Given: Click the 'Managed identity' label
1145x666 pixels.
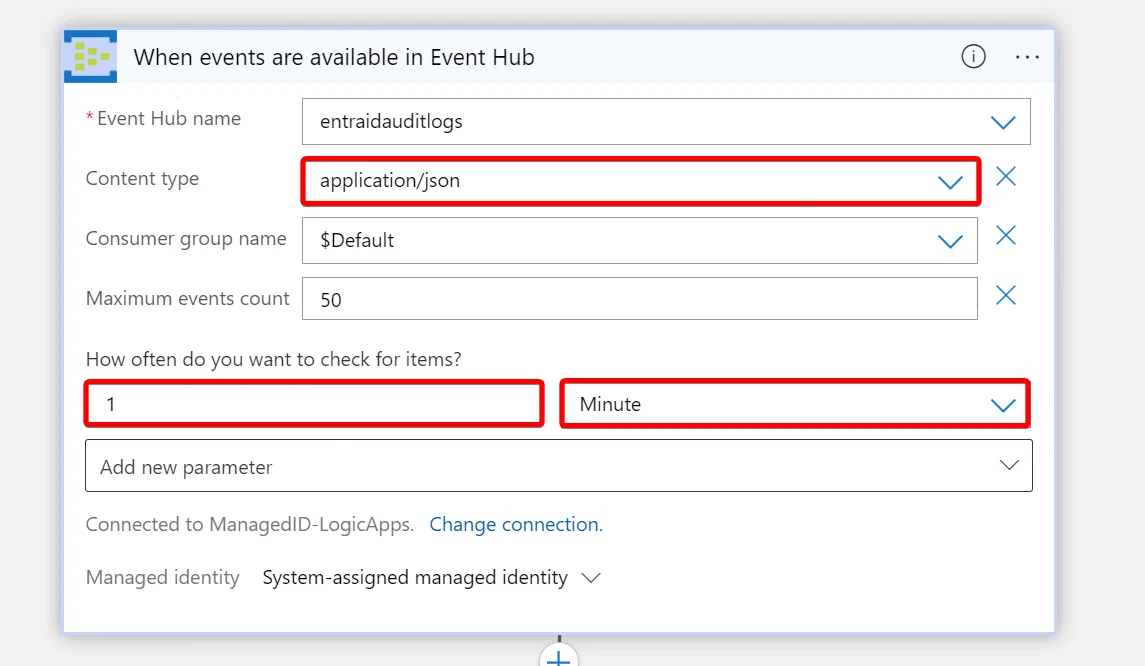Looking at the screenshot, I should point(163,578).
